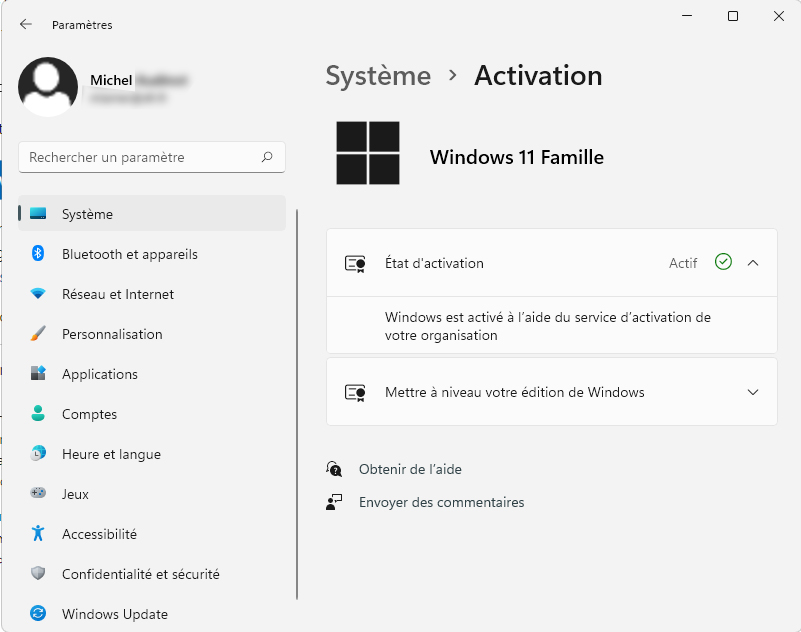Click the green activation checkmark icon

(723, 262)
